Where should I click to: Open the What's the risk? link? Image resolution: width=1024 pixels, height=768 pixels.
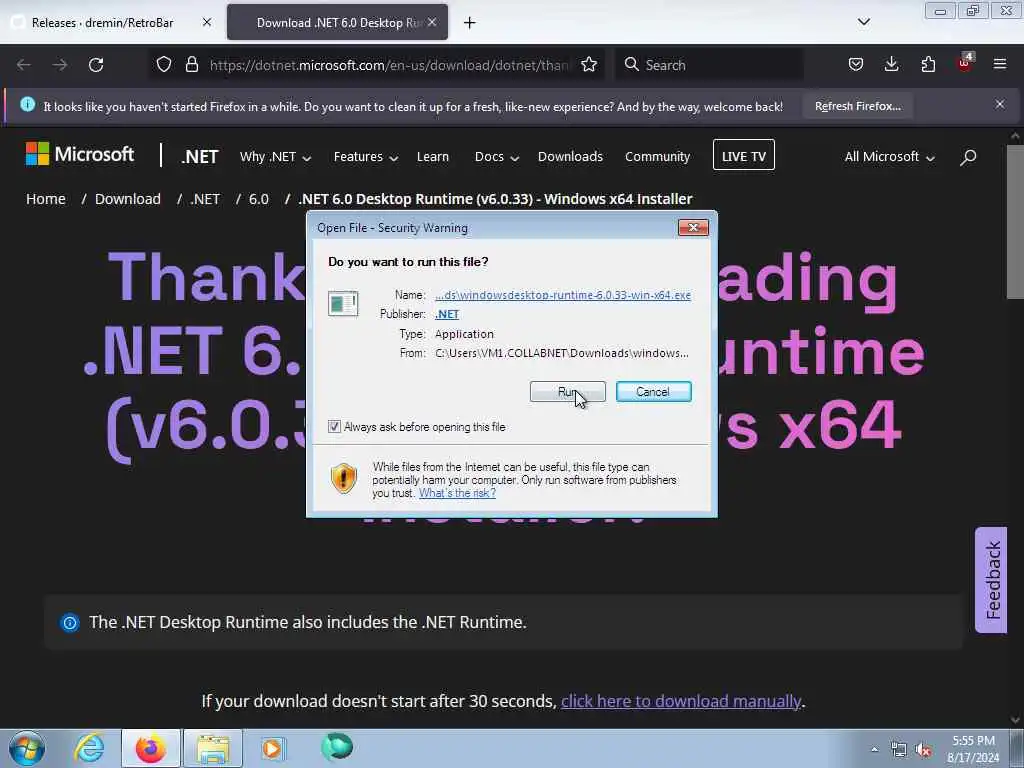click(x=457, y=493)
